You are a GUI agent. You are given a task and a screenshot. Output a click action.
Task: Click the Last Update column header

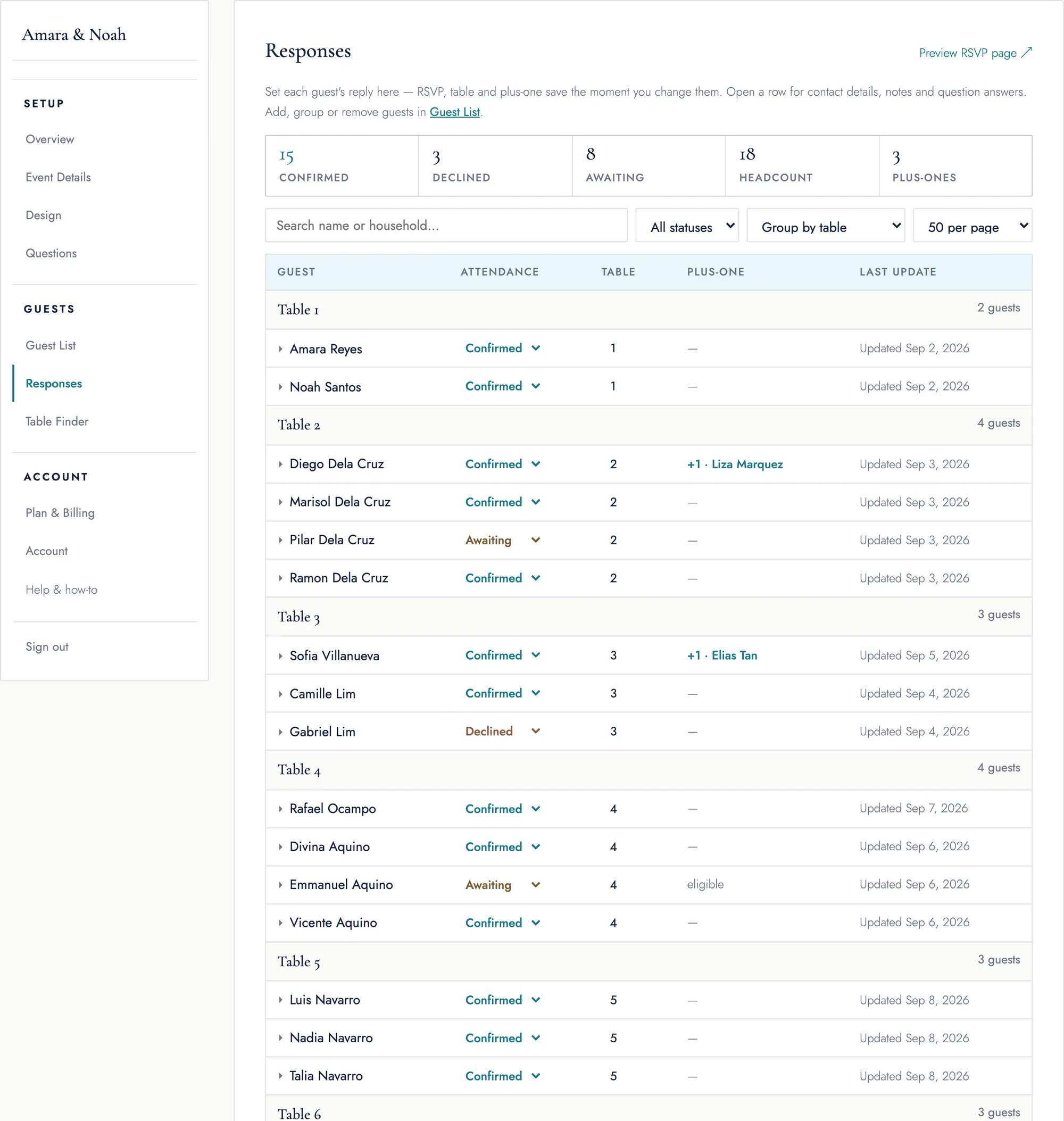pyautogui.click(x=897, y=272)
